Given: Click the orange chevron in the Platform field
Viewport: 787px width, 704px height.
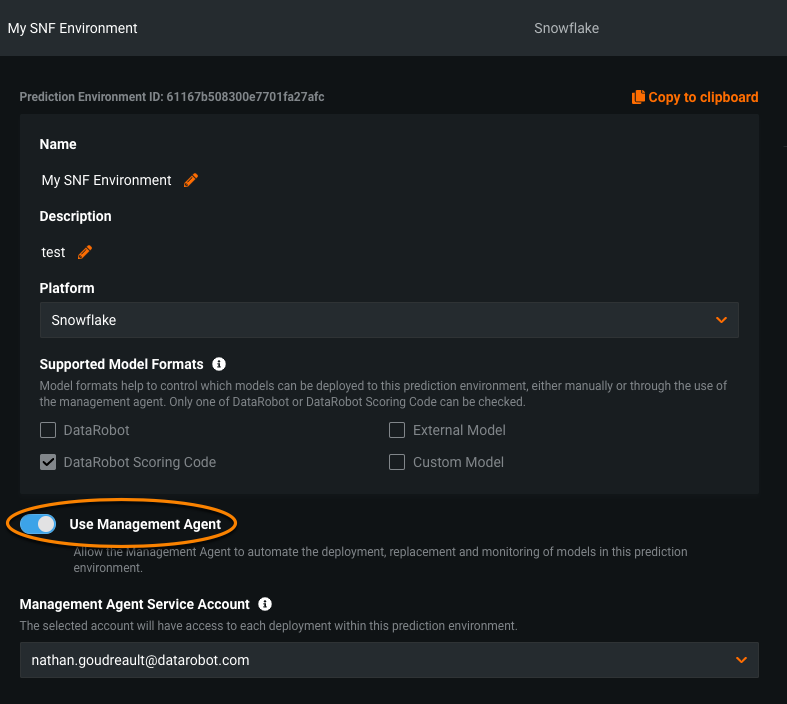Looking at the screenshot, I should (721, 320).
